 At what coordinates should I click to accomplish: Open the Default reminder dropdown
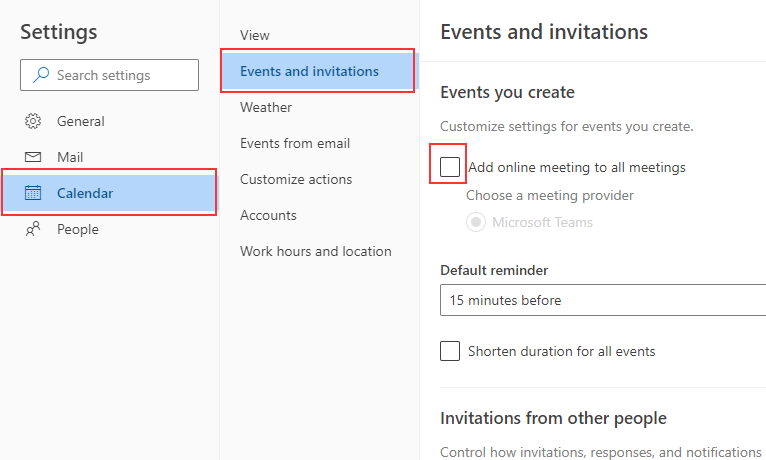pyautogui.click(x=602, y=300)
